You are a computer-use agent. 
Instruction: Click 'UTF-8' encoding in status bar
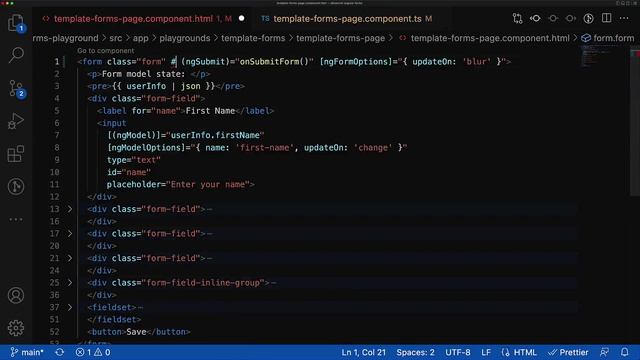click(x=458, y=352)
